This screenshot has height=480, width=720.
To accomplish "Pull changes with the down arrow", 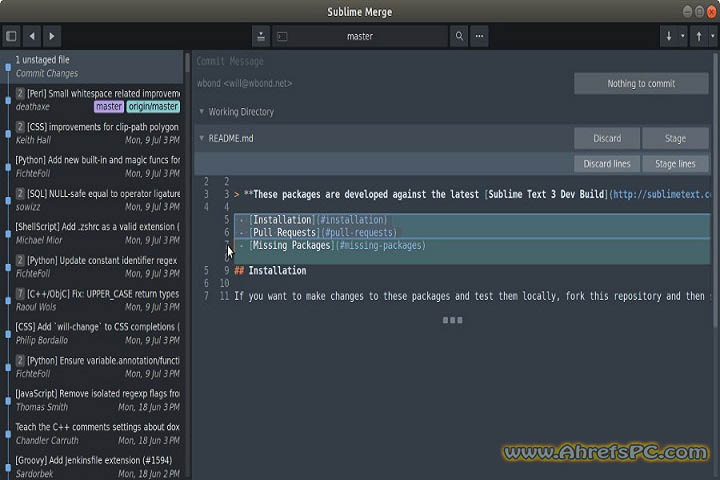I will coord(669,36).
